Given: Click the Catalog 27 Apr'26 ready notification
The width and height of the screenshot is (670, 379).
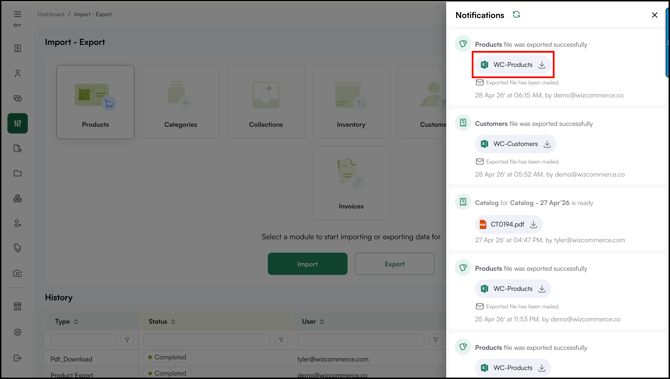Looking at the screenshot, I should [x=558, y=219].
